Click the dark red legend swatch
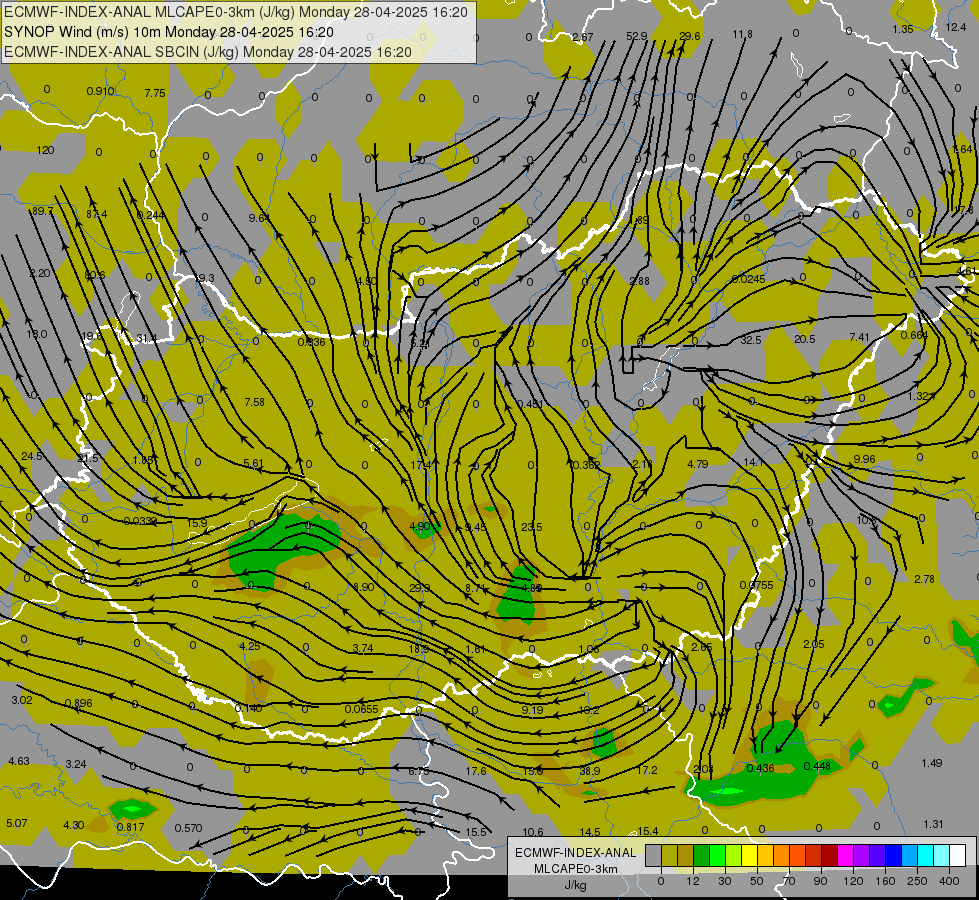This screenshot has height=900, width=979. coord(829,856)
